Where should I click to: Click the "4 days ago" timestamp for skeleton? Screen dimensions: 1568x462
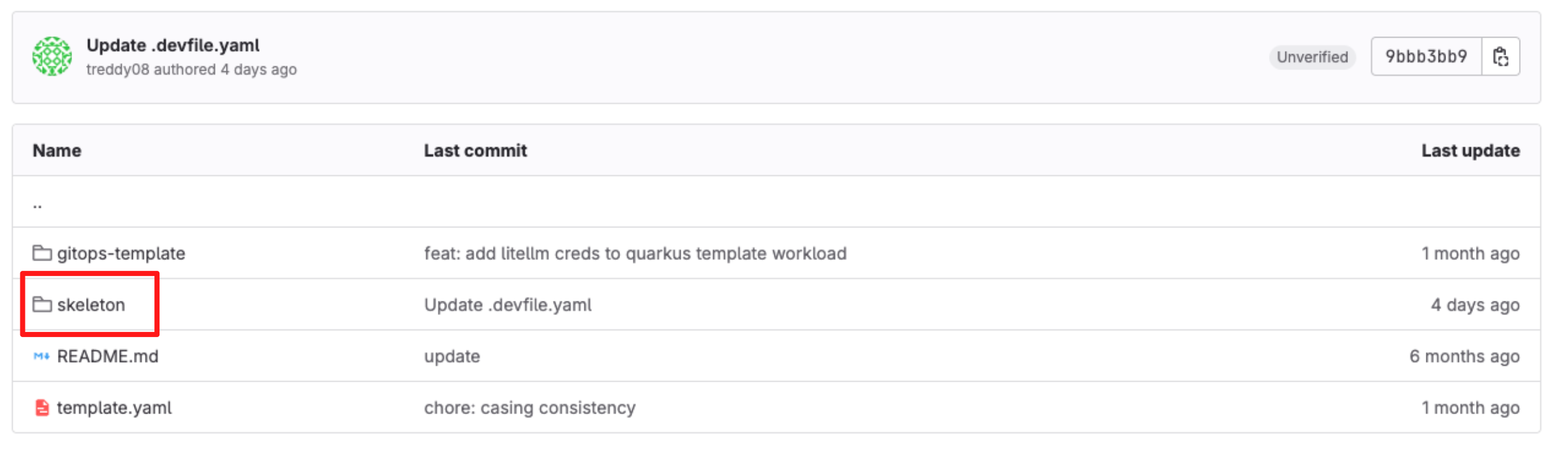(1475, 305)
